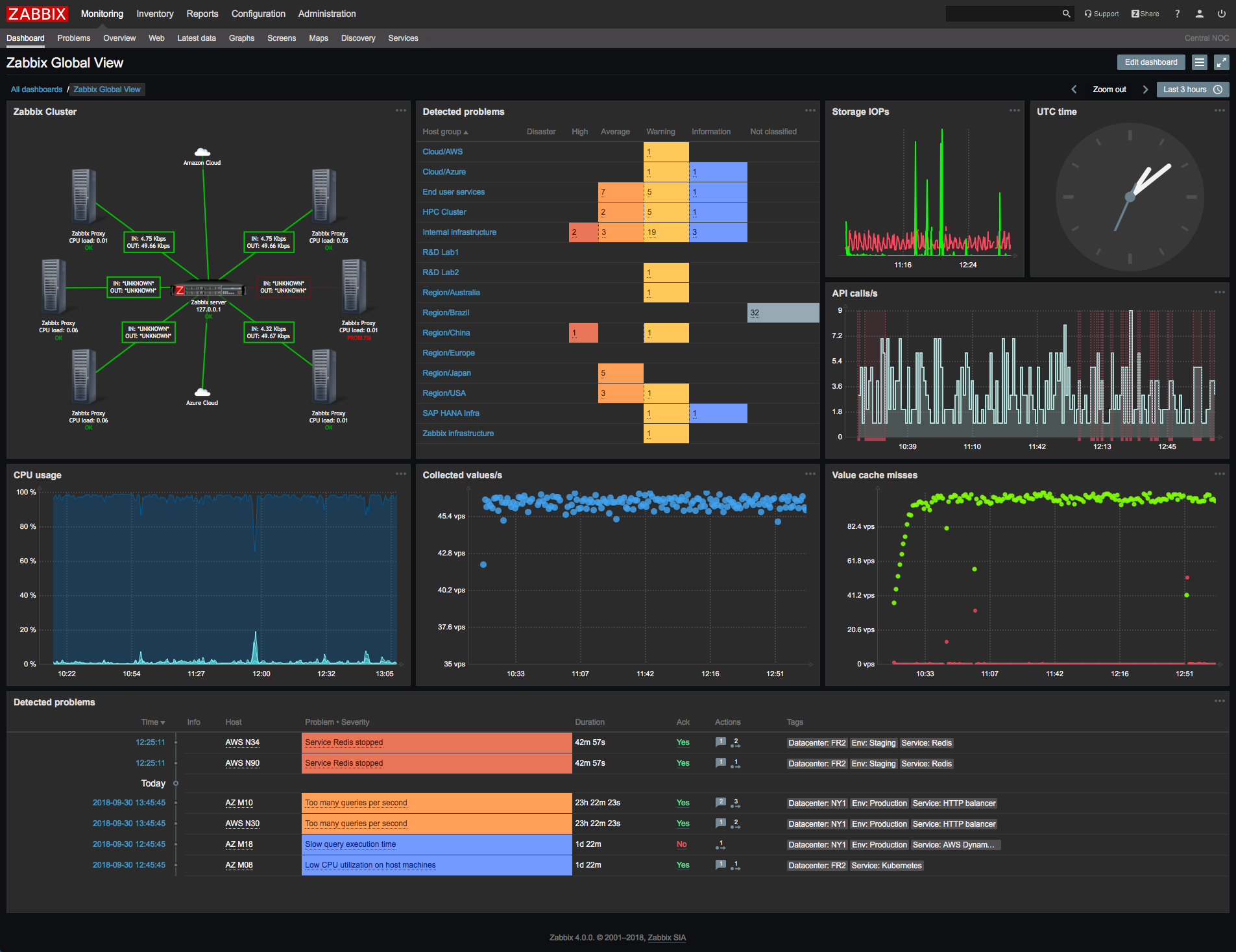Screen dimensions: 1236x952
Task: Open the Zabbix Cluster widget options menu
Action: click(401, 111)
